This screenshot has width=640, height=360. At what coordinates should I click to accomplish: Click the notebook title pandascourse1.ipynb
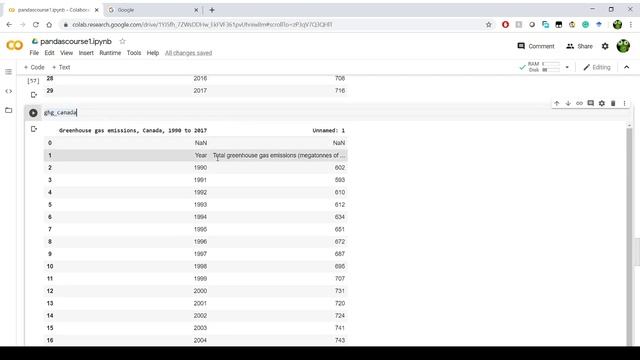[x=76, y=41]
